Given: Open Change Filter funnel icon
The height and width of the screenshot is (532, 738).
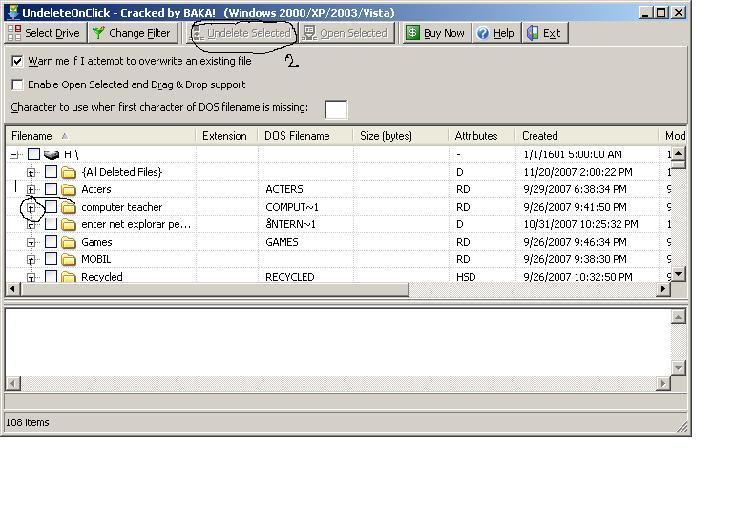Looking at the screenshot, I should tap(98, 33).
